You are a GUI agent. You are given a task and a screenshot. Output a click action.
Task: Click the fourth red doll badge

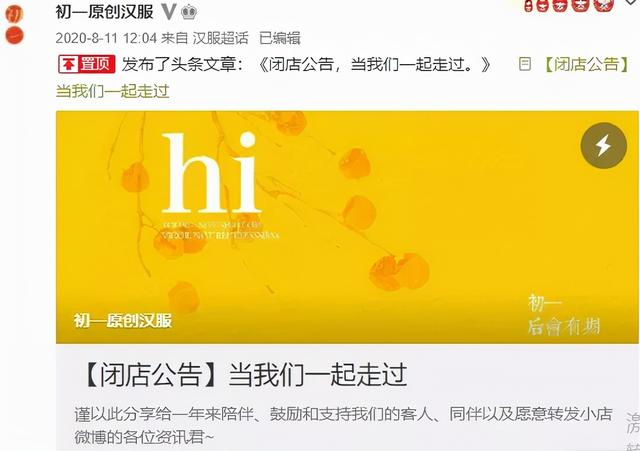(580, 5)
